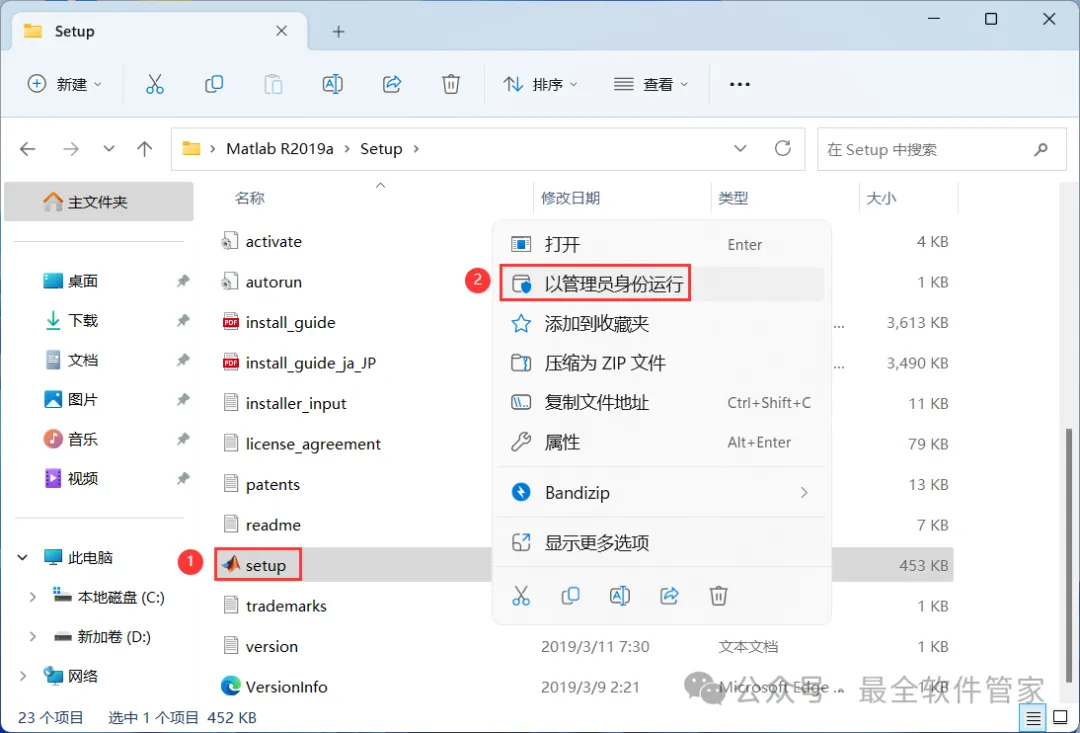The image size is (1080, 733).
Task: Choose 压缩为 ZIP 文件
Action: pos(662,363)
